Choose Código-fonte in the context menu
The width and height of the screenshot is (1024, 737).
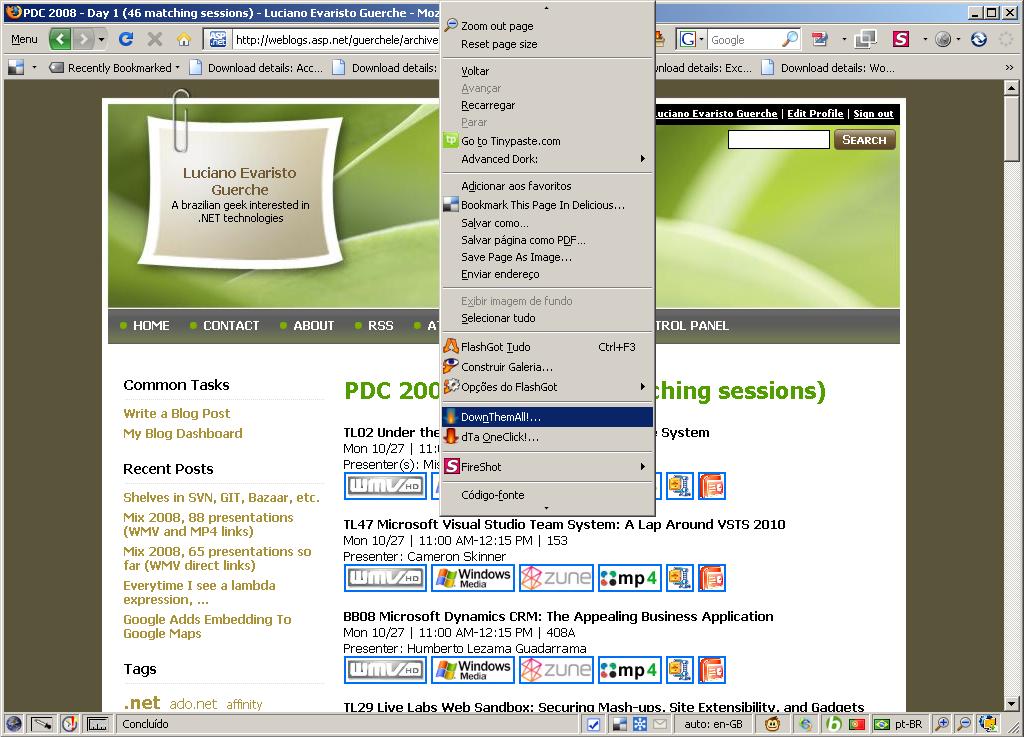coord(547,495)
